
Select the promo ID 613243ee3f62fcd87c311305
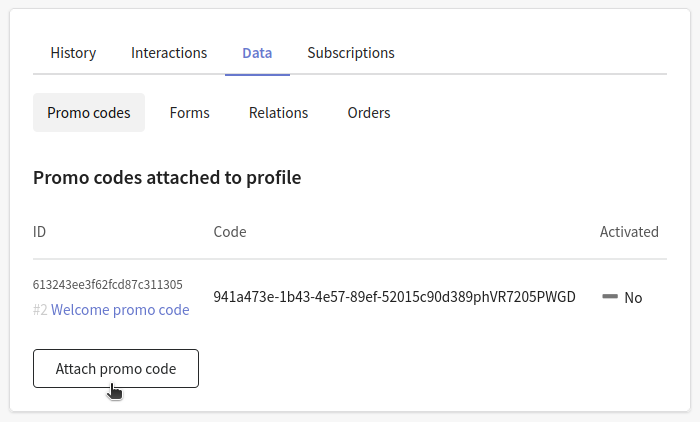(108, 284)
